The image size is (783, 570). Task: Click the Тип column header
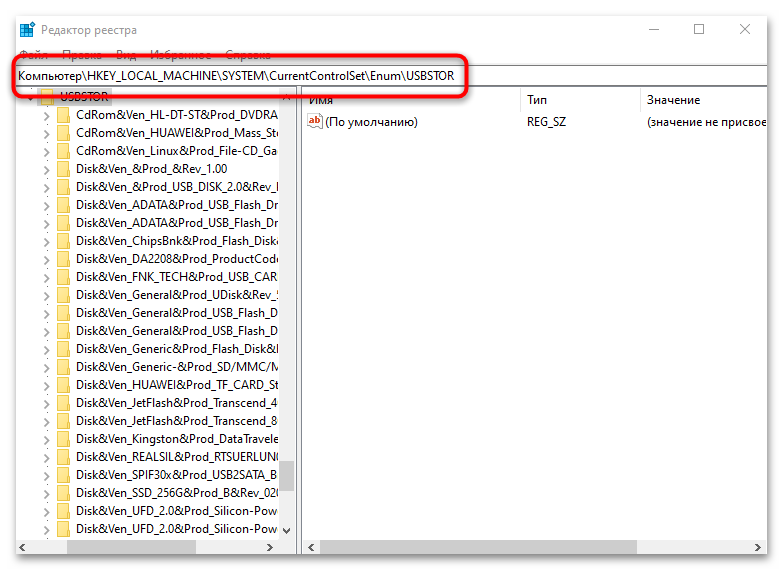point(537,100)
